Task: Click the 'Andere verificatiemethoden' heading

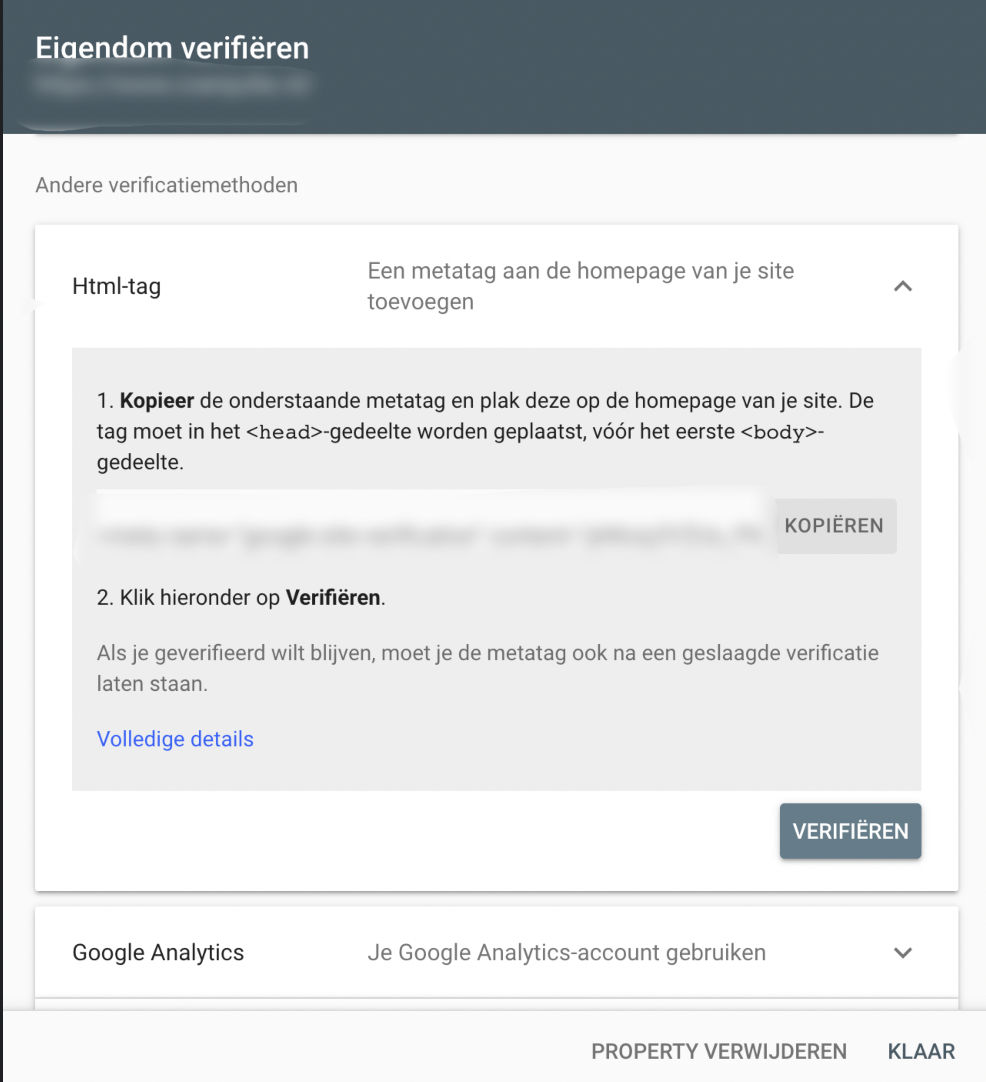Action: (x=166, y=185)
